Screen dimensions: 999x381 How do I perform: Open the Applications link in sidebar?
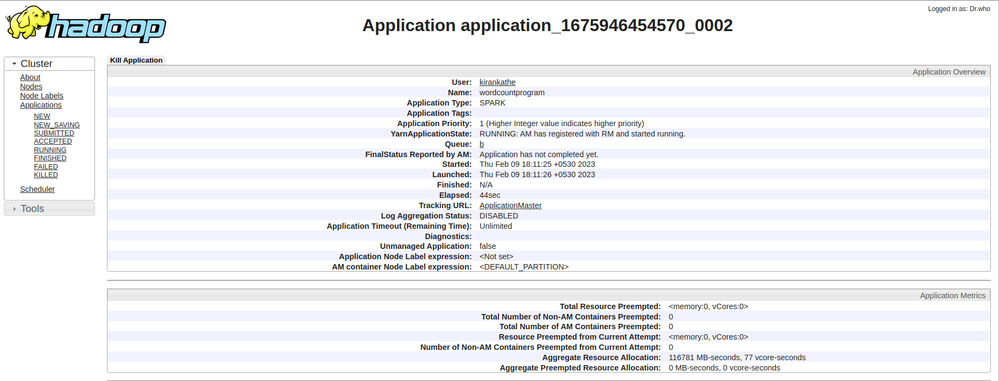point(41,105)
